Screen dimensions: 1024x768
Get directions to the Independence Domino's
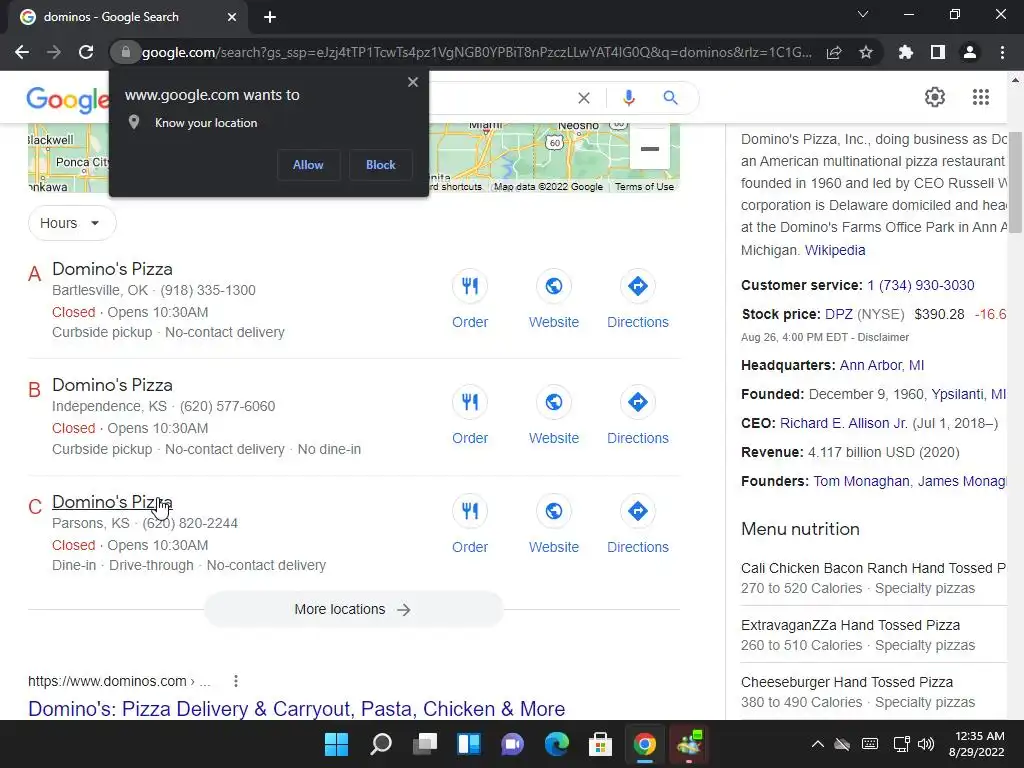[x=638, y=415]
